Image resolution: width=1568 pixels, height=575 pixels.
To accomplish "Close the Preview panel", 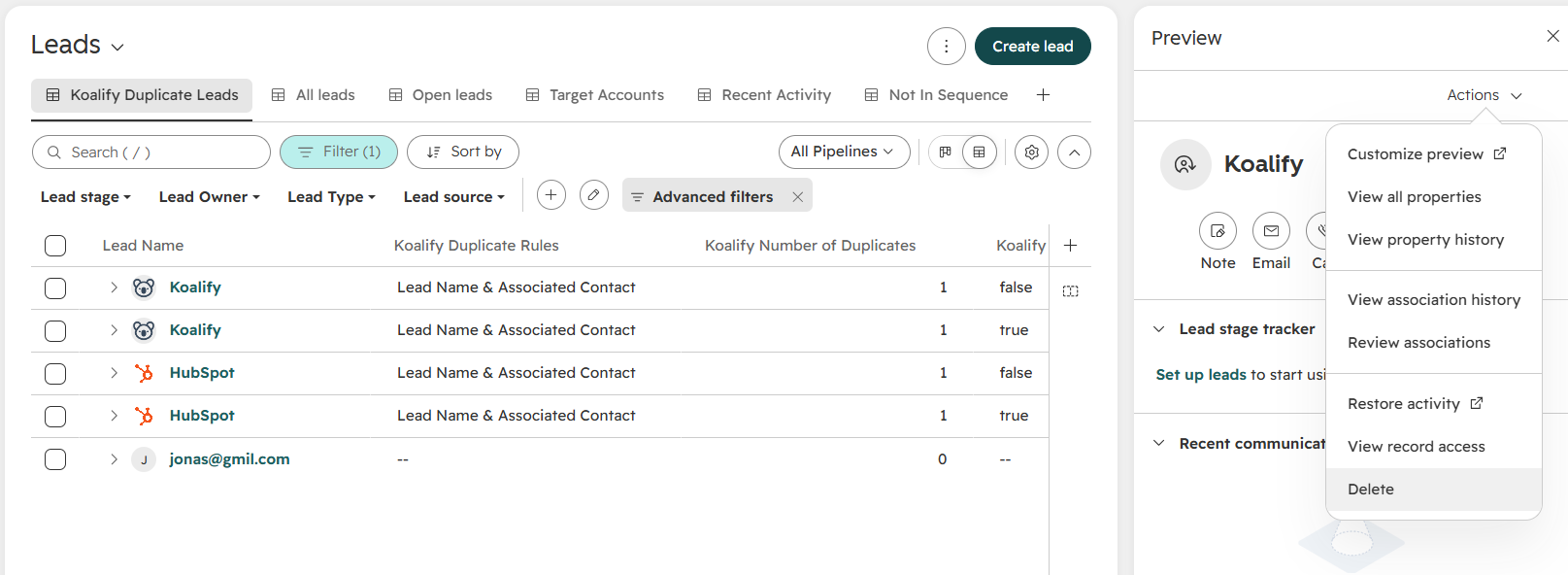I will 1552,36.
